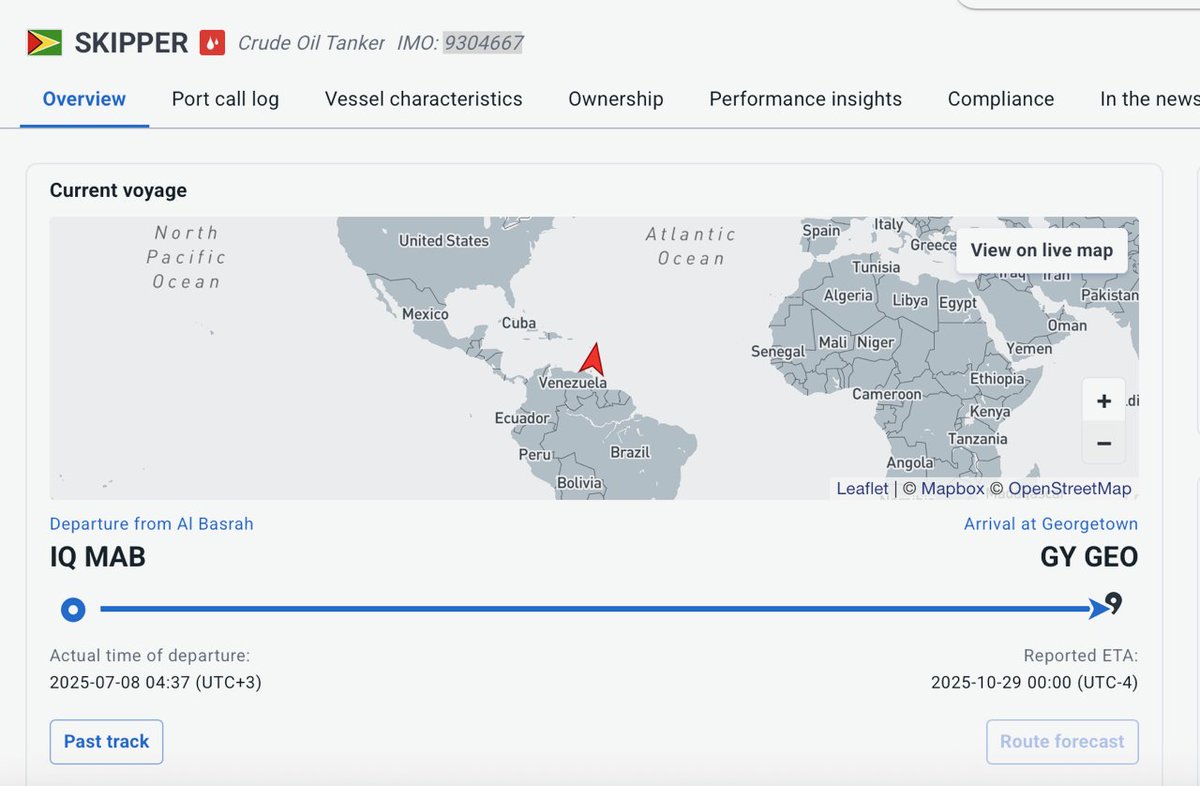This screenshot has height=786, width=1200.
Task: Open the Compliance tab
Action: click(1001, 99)
